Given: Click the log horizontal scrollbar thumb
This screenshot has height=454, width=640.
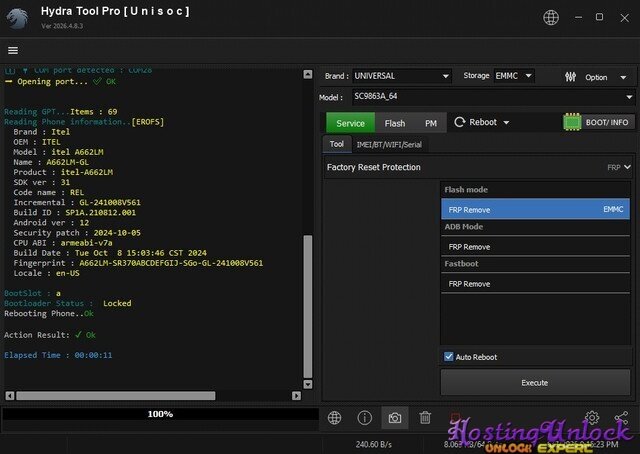Looking at the screenshot, I should (116, 396).
